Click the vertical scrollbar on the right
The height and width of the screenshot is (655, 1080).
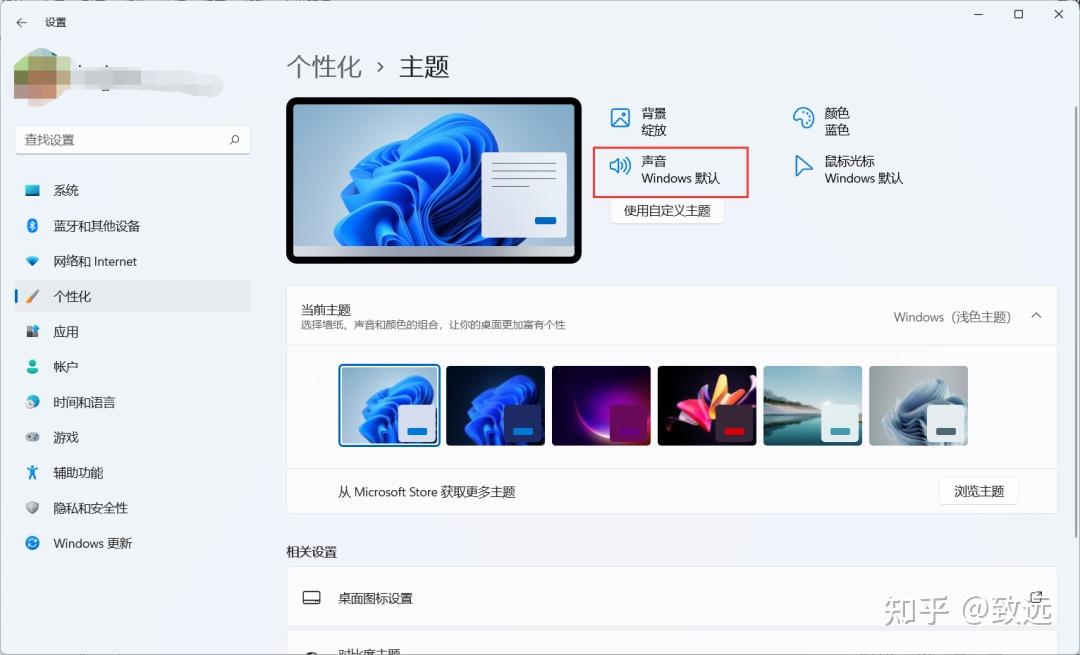[x=1076, y=322]
